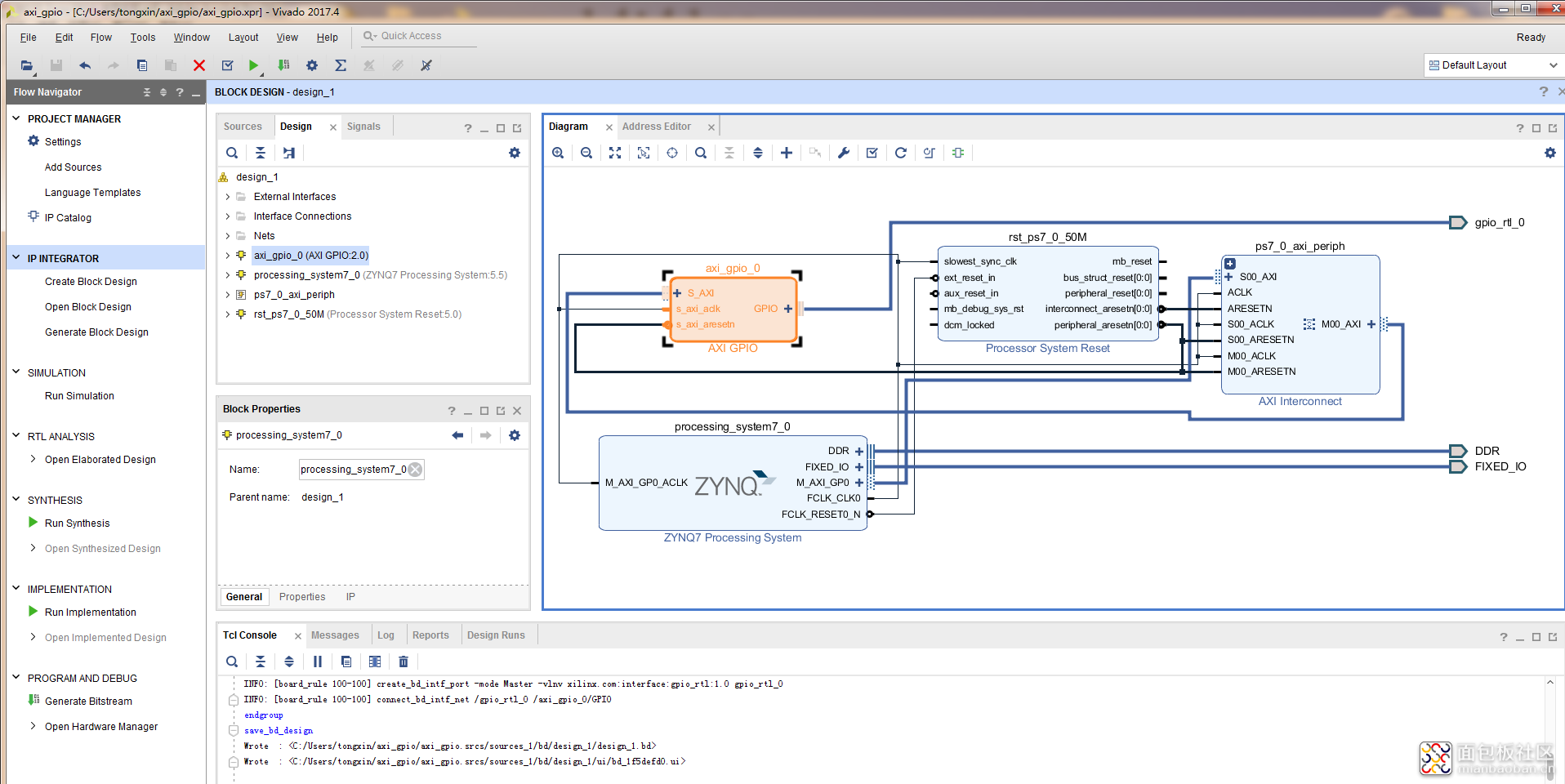Pause the Tcl Console output
Screen dimensions: 1565x784
(x=318, y=661)
